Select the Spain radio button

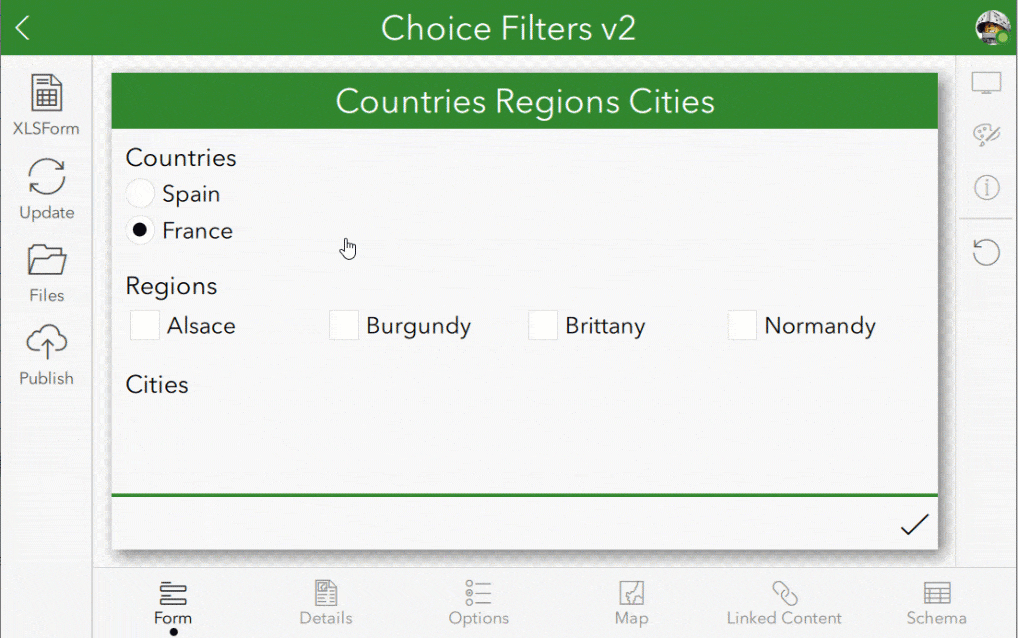(x=139, y=193)
